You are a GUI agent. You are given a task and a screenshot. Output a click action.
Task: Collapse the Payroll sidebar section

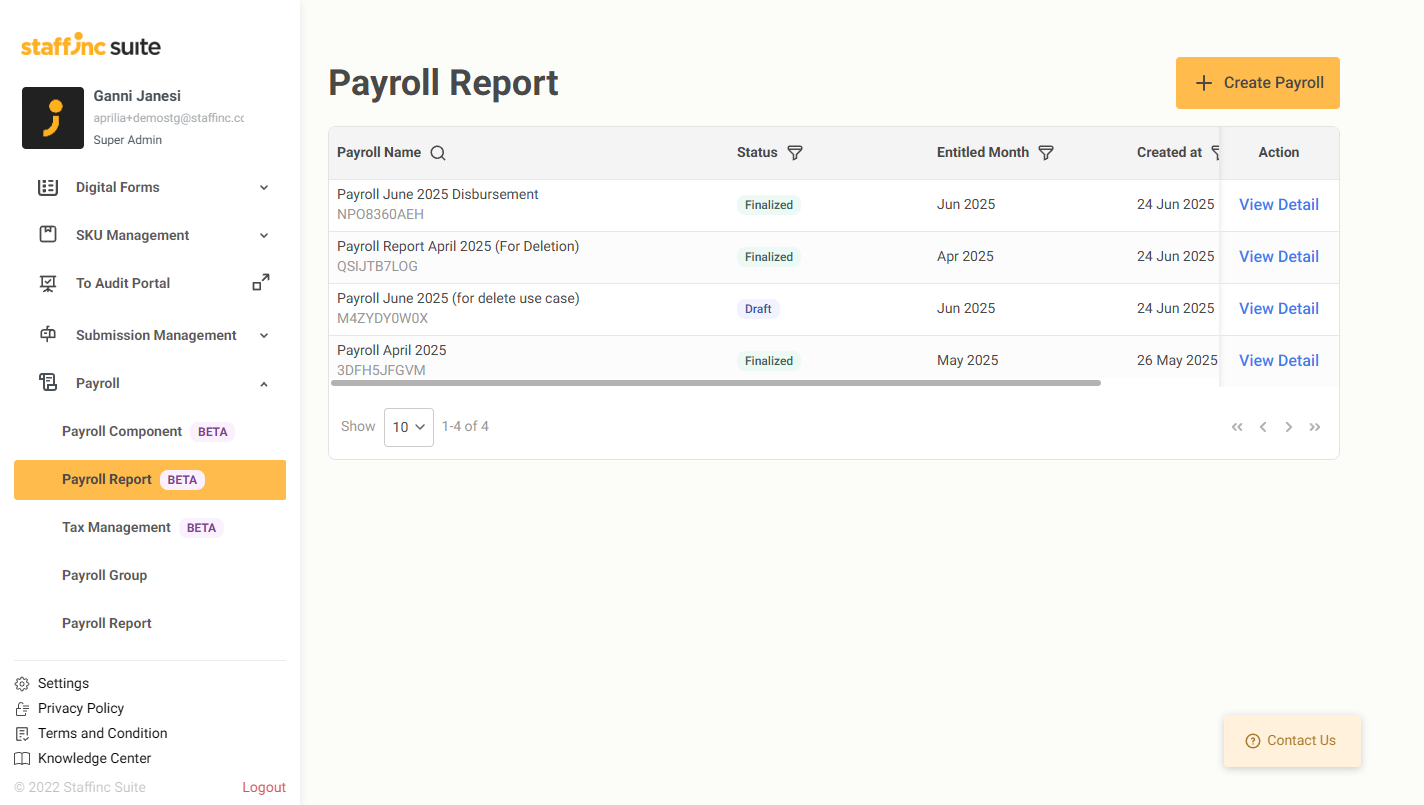(264, 383)
